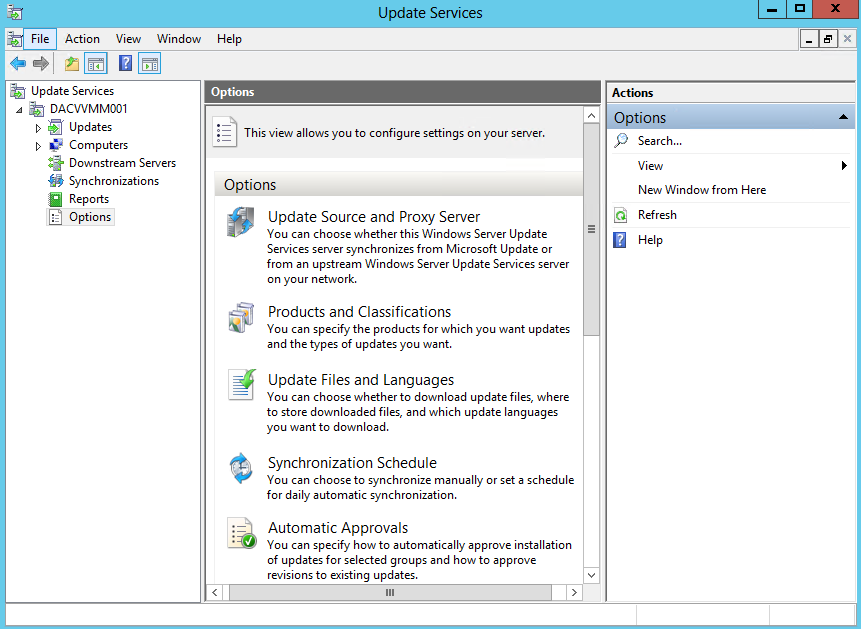This screenshot has height=629, width=861.
Task: Toggle the Show/Hide Console Tree icon
Action: (96, 64)
